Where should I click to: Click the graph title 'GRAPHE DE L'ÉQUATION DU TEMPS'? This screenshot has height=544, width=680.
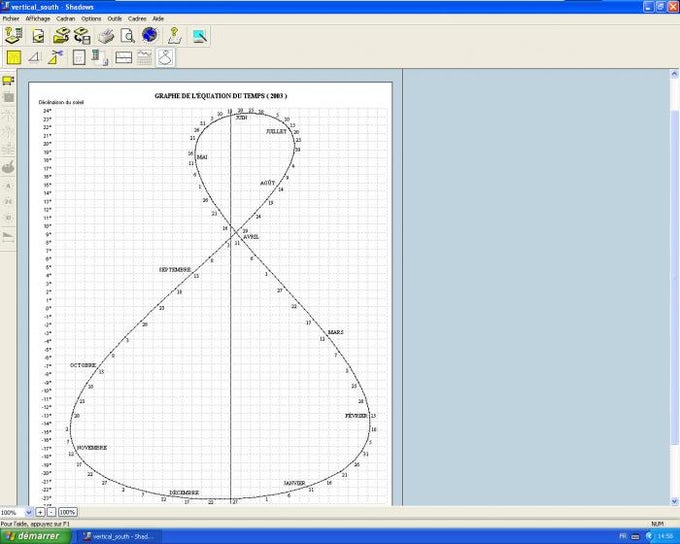click(221, 96)
